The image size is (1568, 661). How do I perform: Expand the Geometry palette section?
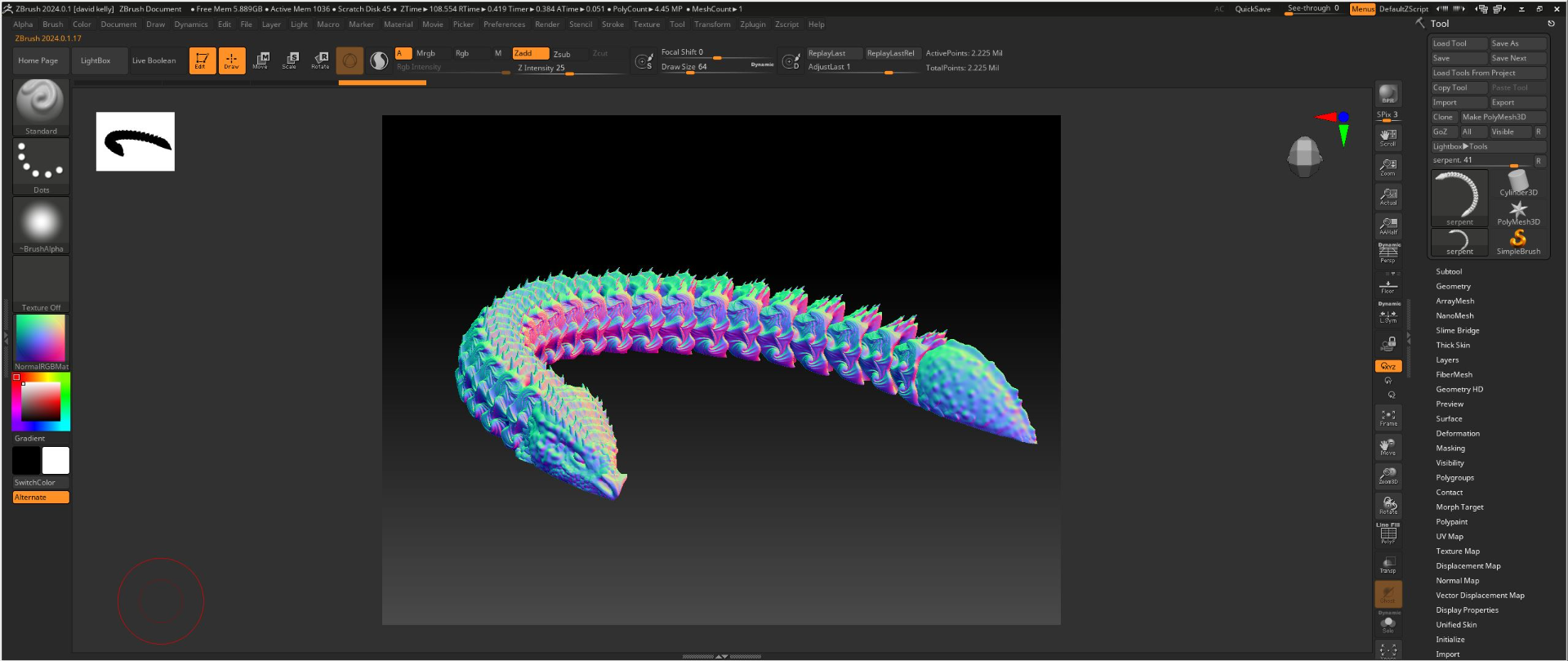(x=1453, y=286)
